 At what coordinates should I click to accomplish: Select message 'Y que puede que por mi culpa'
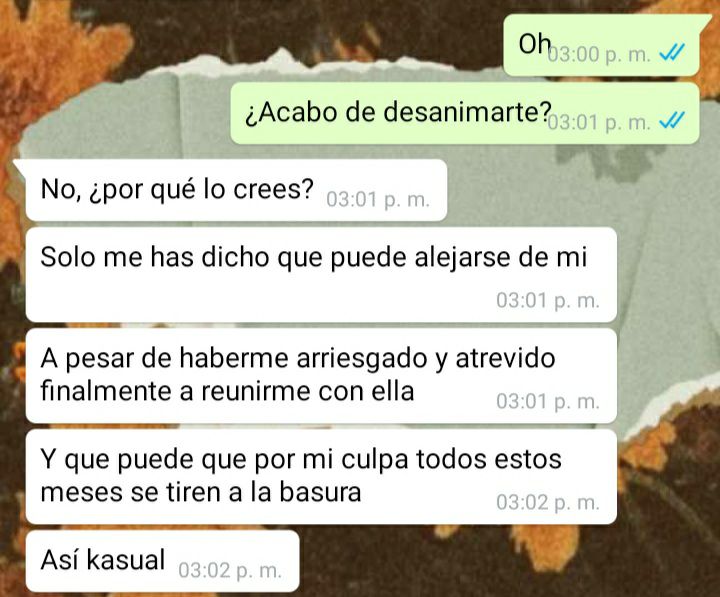click(321, 477)
